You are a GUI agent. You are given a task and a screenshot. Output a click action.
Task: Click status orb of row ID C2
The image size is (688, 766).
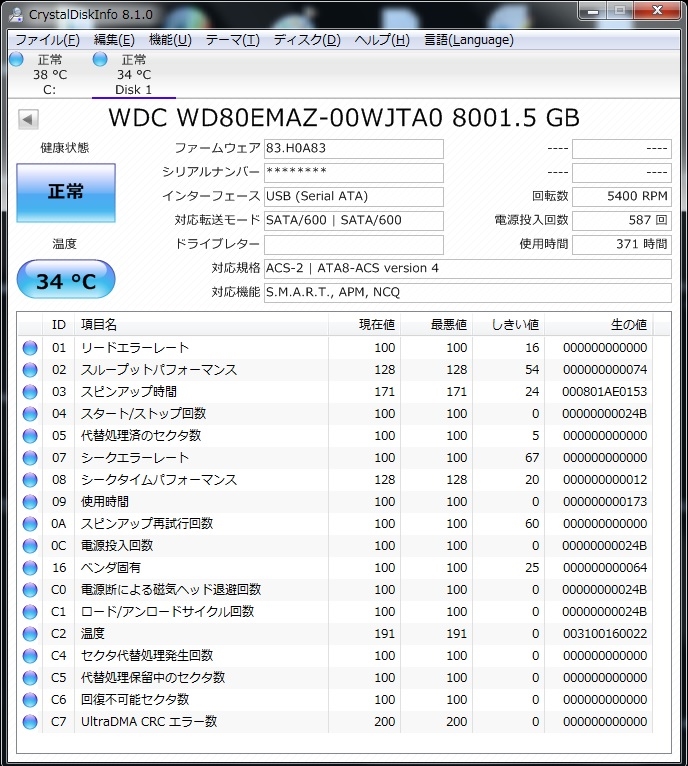(x=30, y=634)
